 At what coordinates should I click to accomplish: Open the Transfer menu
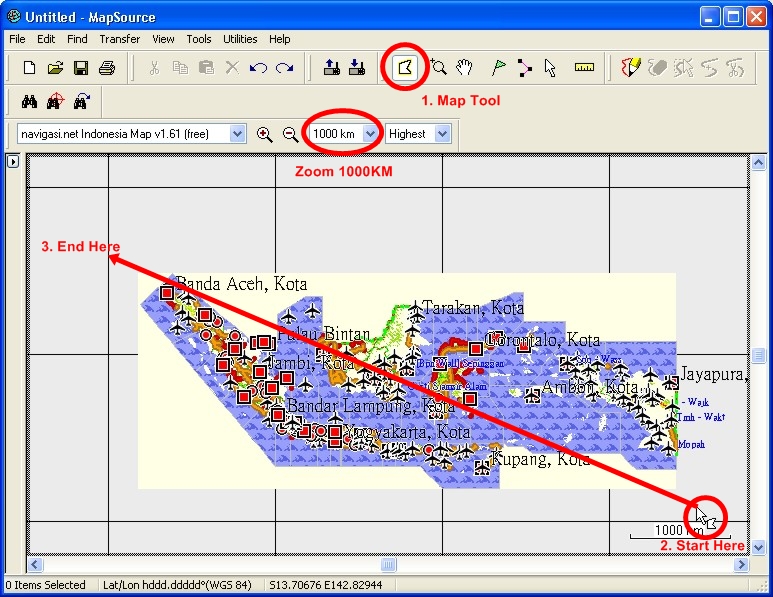point(120,39)
